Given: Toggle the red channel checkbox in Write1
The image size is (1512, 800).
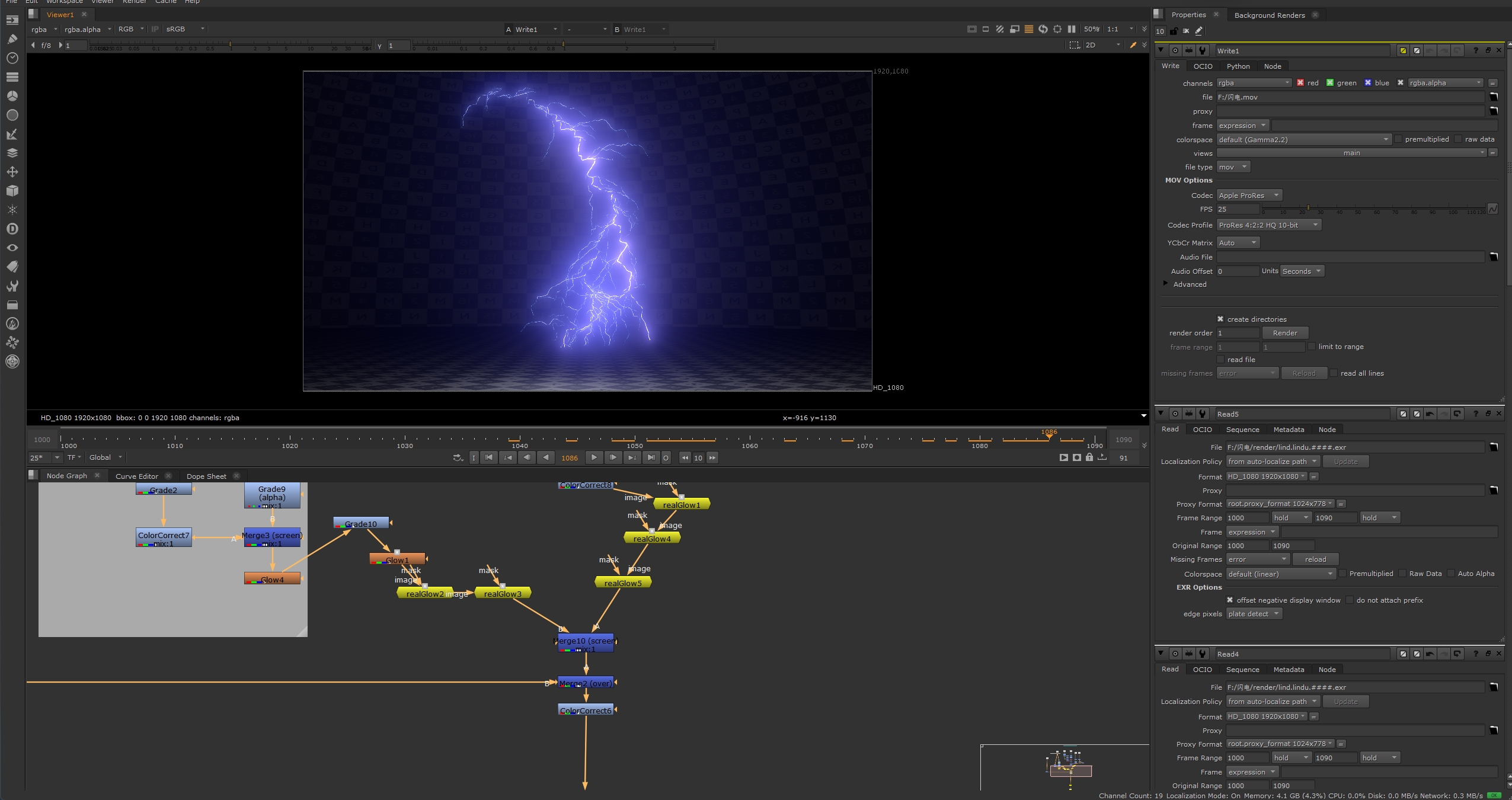Looking at the screenshot, I should [1300, 83].
